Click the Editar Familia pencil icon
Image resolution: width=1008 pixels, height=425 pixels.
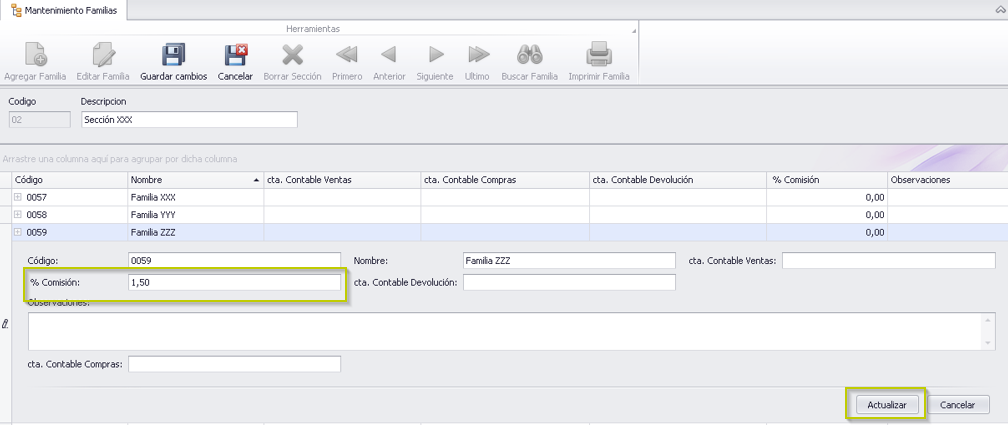coord(103,55)
